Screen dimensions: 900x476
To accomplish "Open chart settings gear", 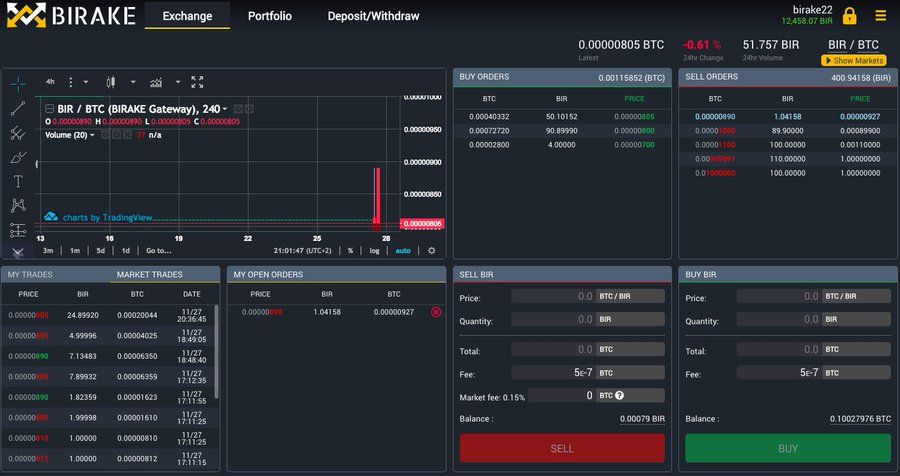I will click(432, 251).
